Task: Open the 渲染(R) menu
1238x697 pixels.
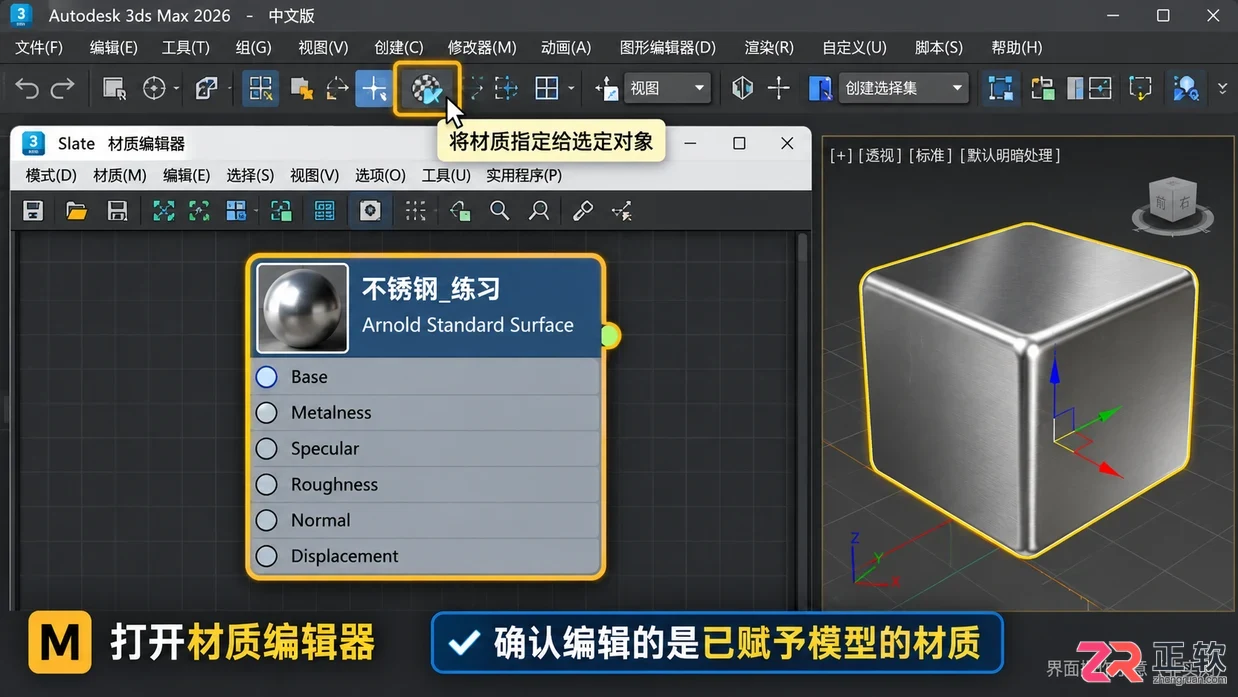Action: pyautogui.click(x=769, y=47)
